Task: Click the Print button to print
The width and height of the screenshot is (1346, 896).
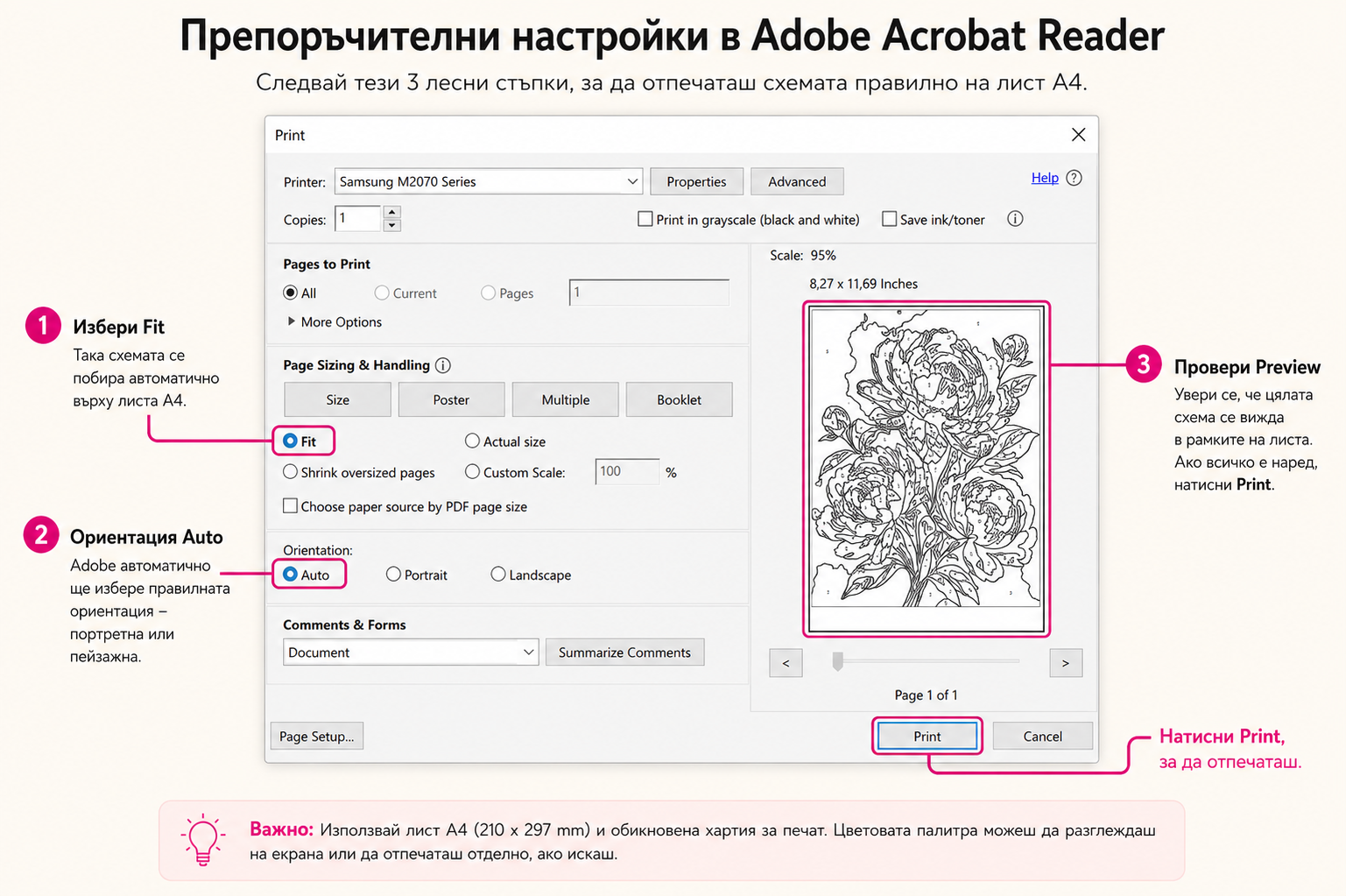Action: coord(927,737)
